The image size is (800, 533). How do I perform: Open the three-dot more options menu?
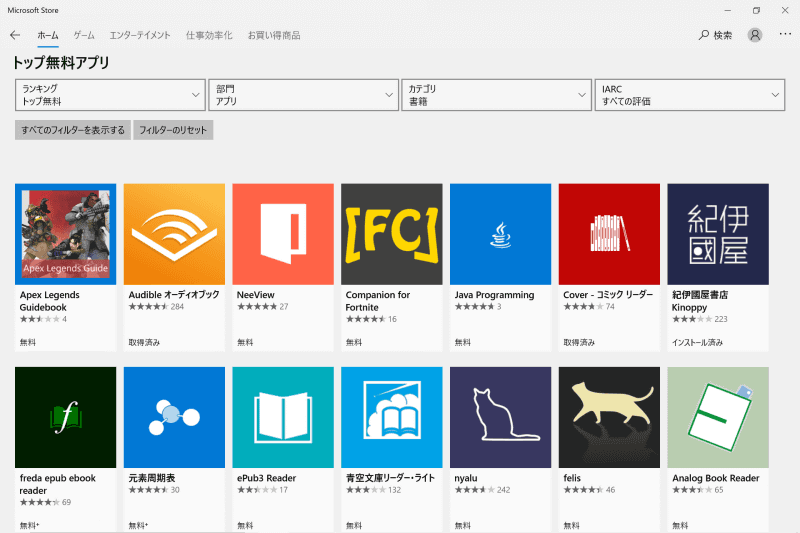[785, 34]
